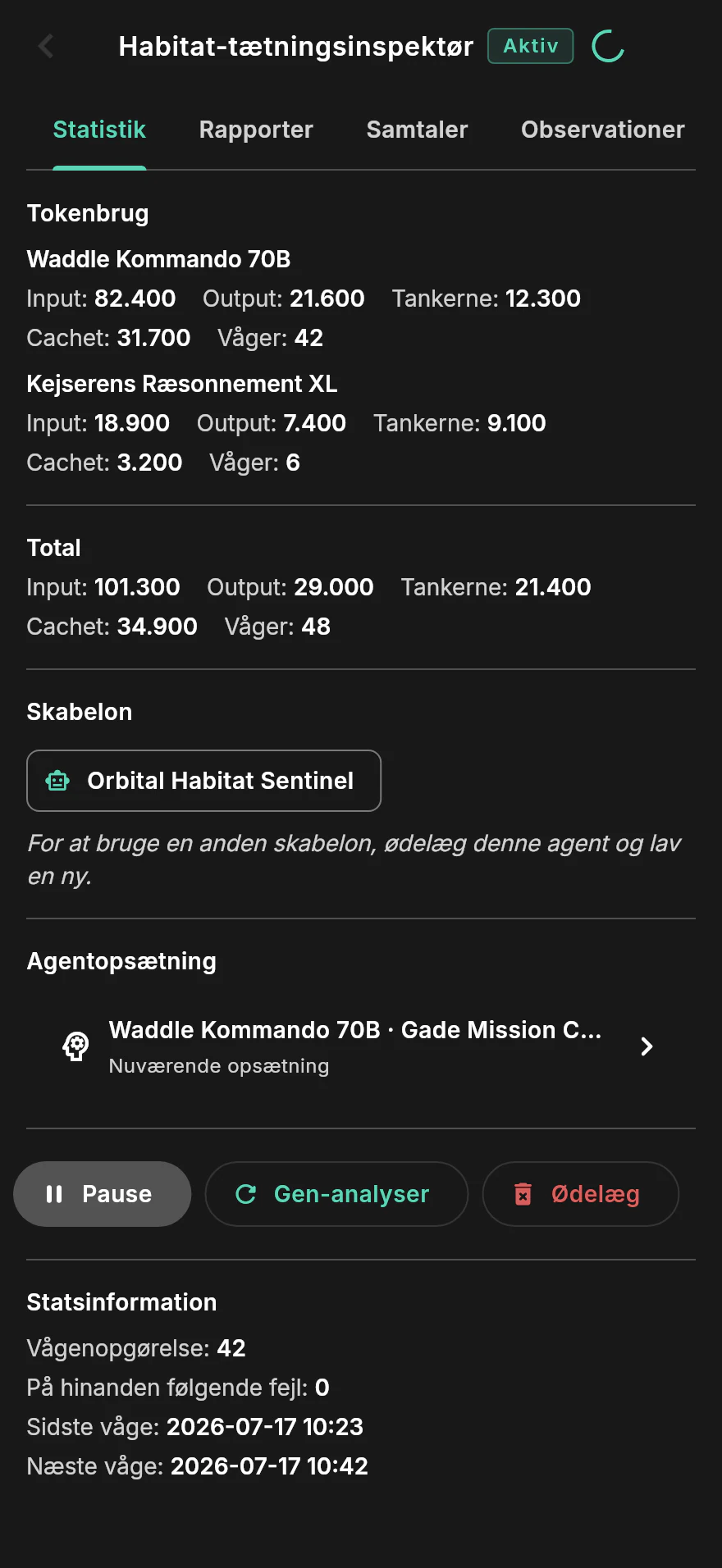Screen dimensions: 722x1568
Task: Select the Observationer tab
Action: tap(603, 130)
